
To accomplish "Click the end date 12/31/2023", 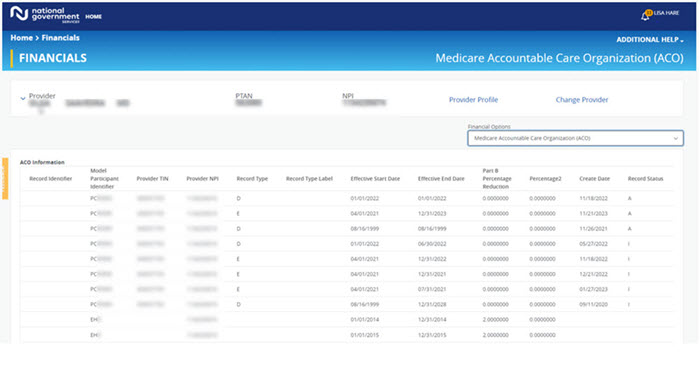I will click(x=432, y=213).
